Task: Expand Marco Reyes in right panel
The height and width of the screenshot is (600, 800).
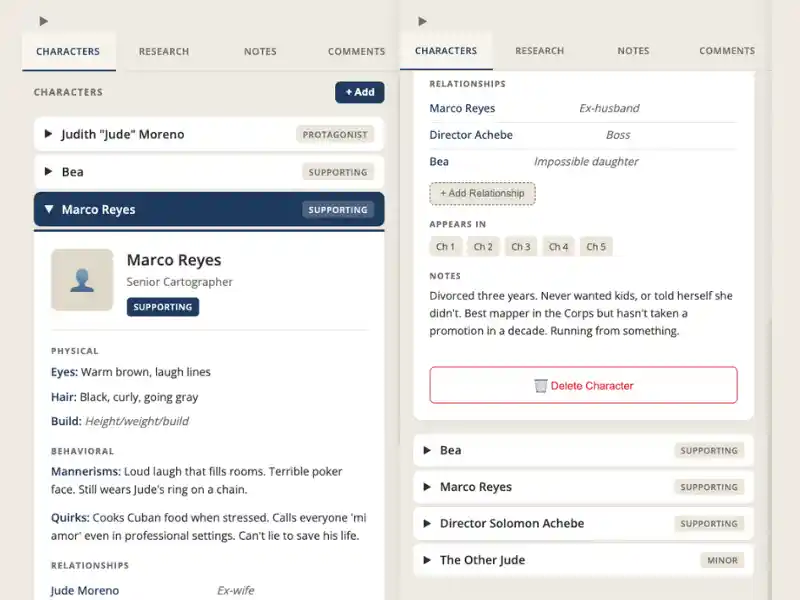Action: [x=582, y=487]
